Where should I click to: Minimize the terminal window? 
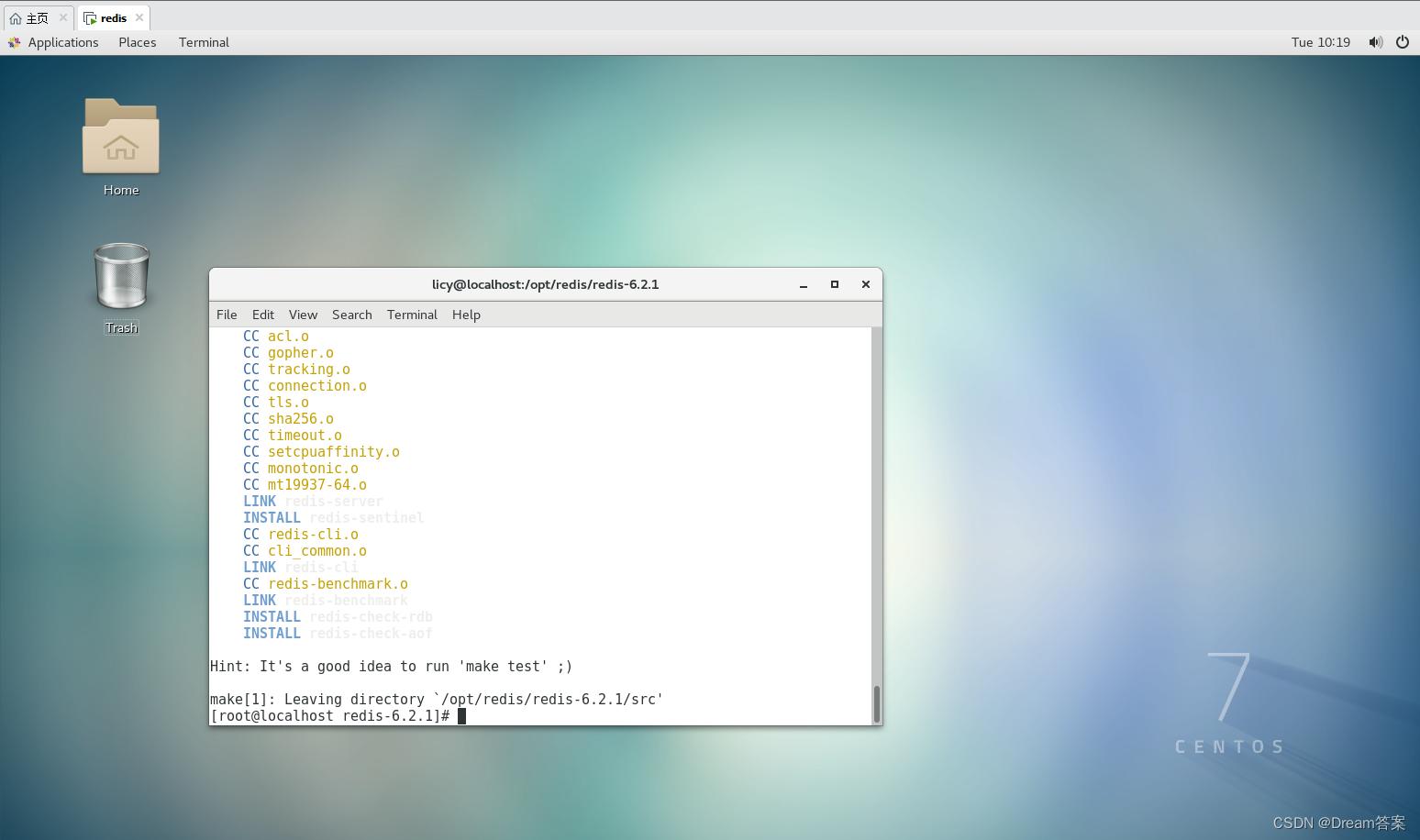tap(804, 285)
